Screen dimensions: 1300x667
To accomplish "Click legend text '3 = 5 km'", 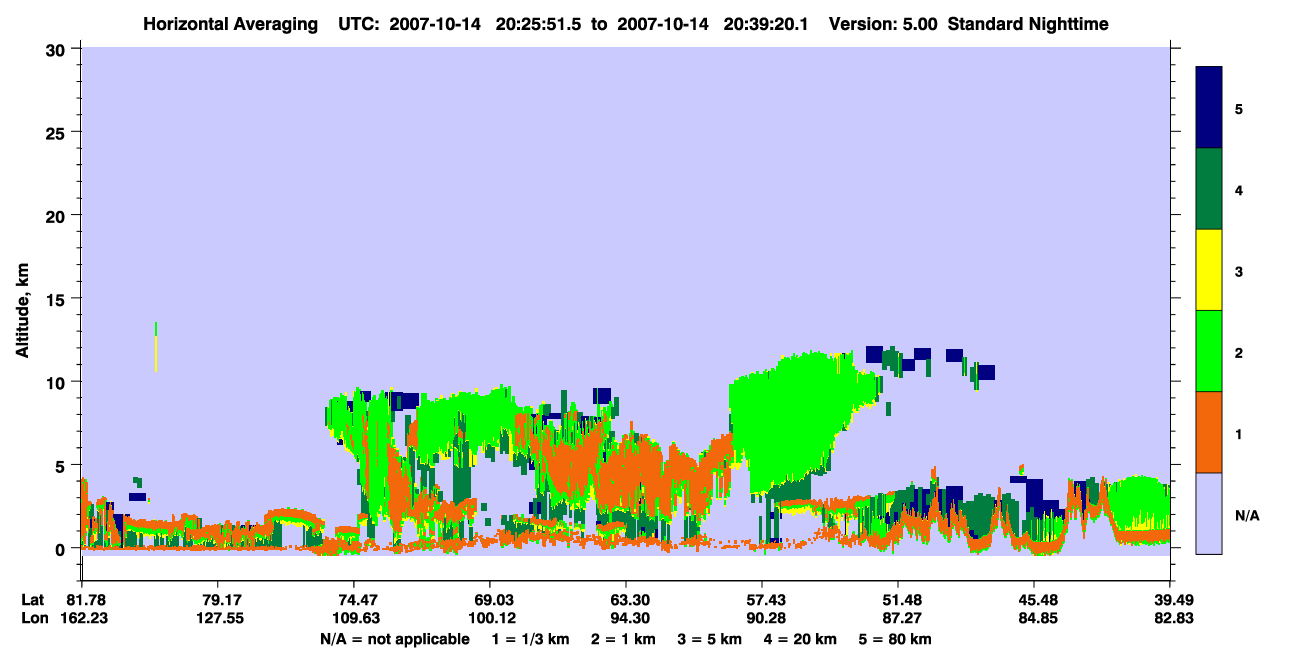I will click(708, 638).
